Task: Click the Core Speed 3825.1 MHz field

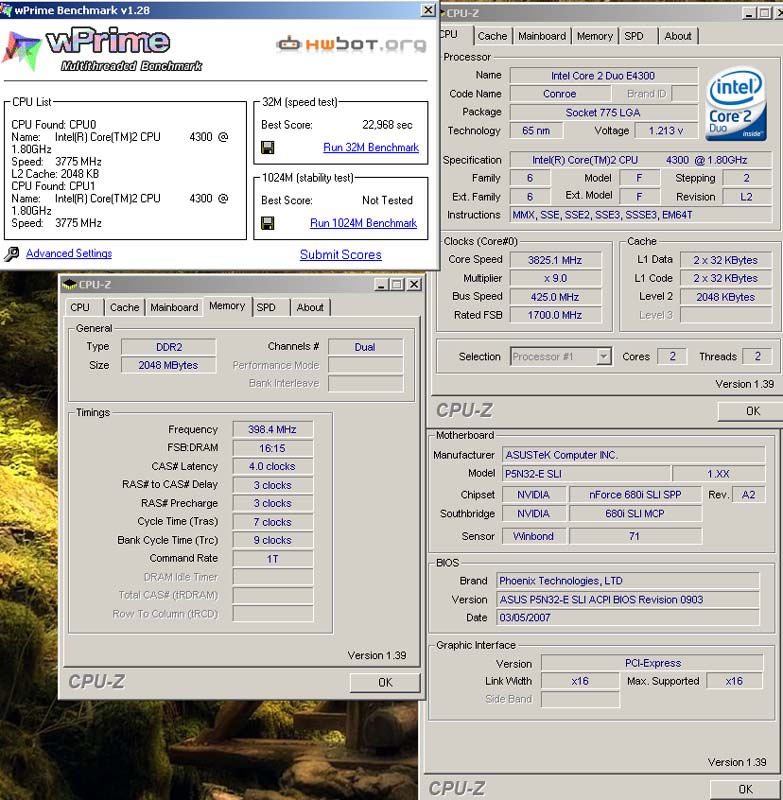Action: (x=555, y=260)
